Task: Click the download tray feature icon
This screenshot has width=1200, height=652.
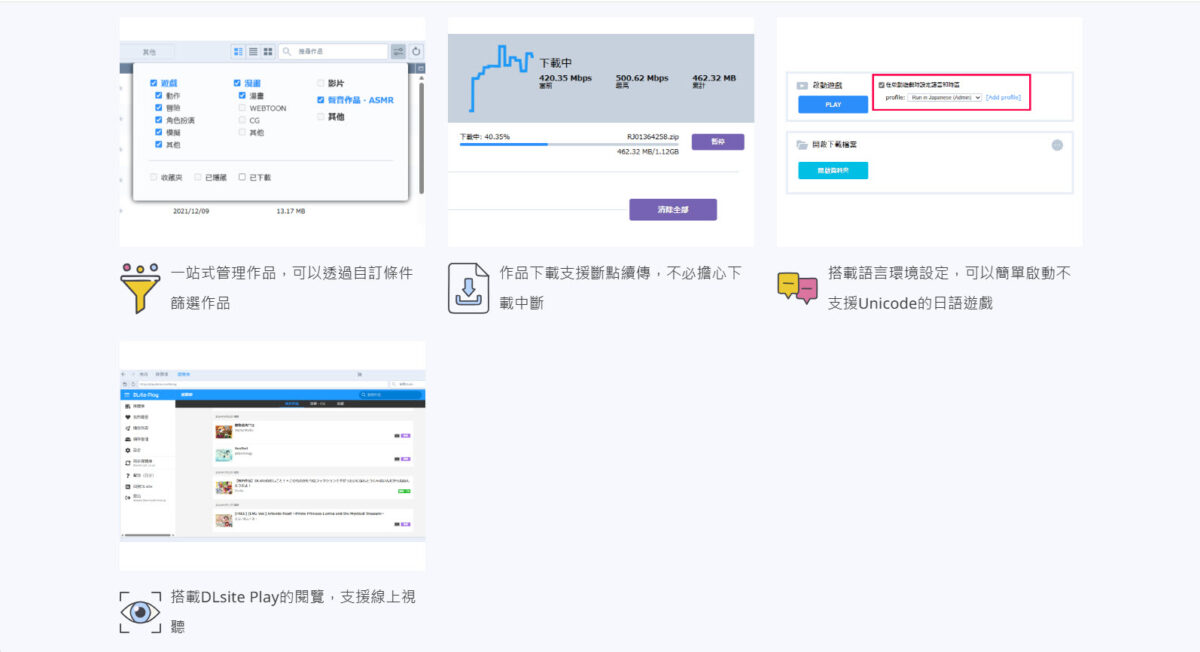Action: pyautogui.click(x=468, y=287)
